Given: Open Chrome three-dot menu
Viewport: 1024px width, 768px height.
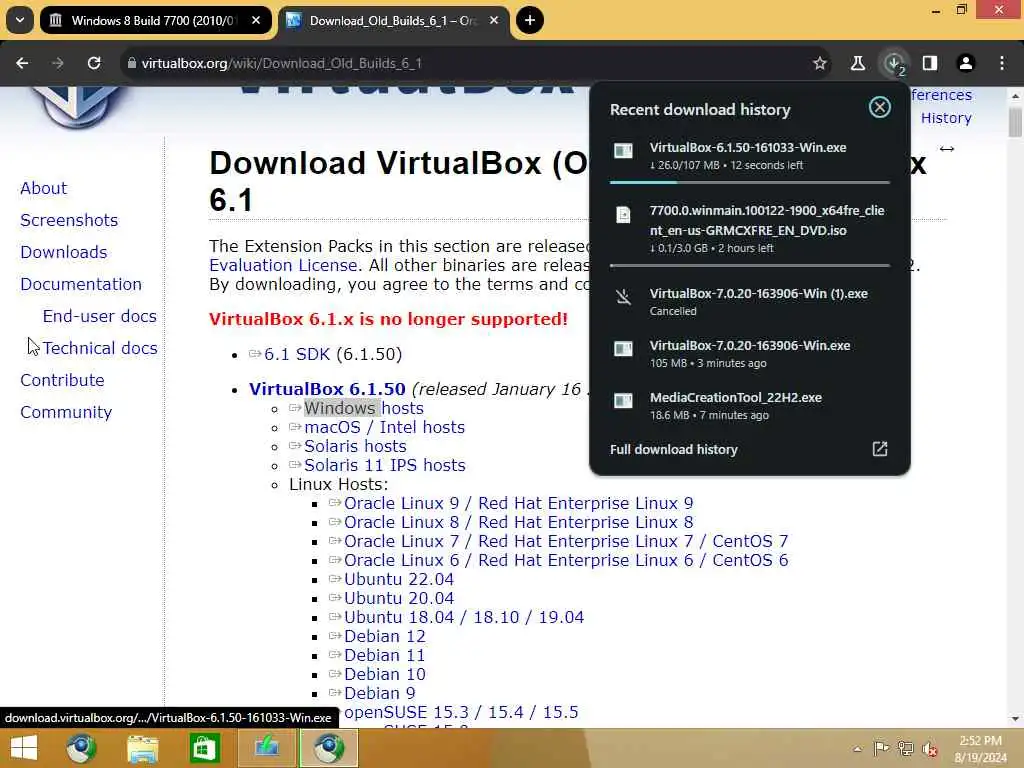Looking at the screenshot, I should (1002, 63).
